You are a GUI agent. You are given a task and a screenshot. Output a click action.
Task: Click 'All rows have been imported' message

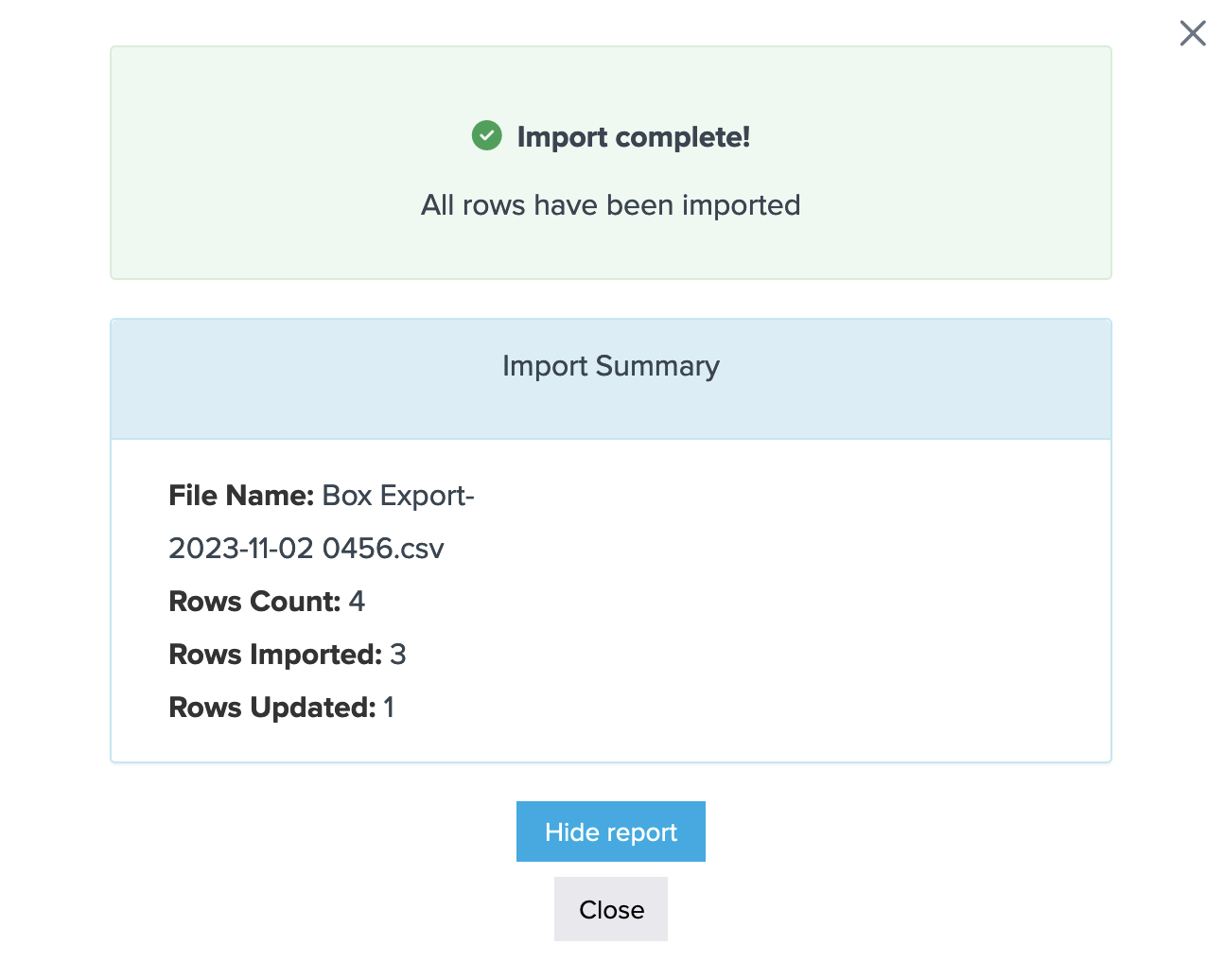(610, 205)
